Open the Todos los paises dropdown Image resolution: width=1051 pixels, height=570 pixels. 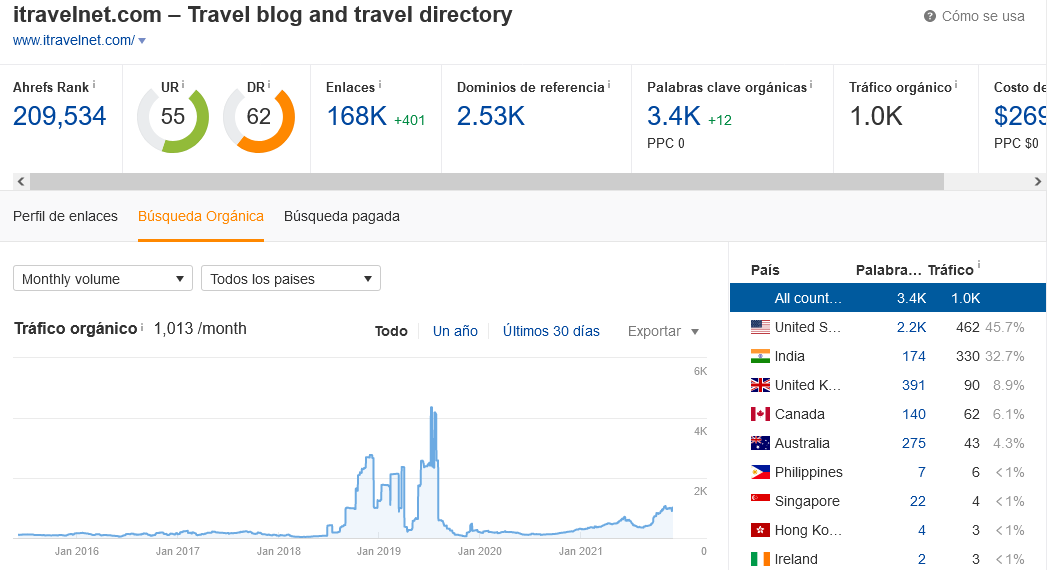(291, 278)
